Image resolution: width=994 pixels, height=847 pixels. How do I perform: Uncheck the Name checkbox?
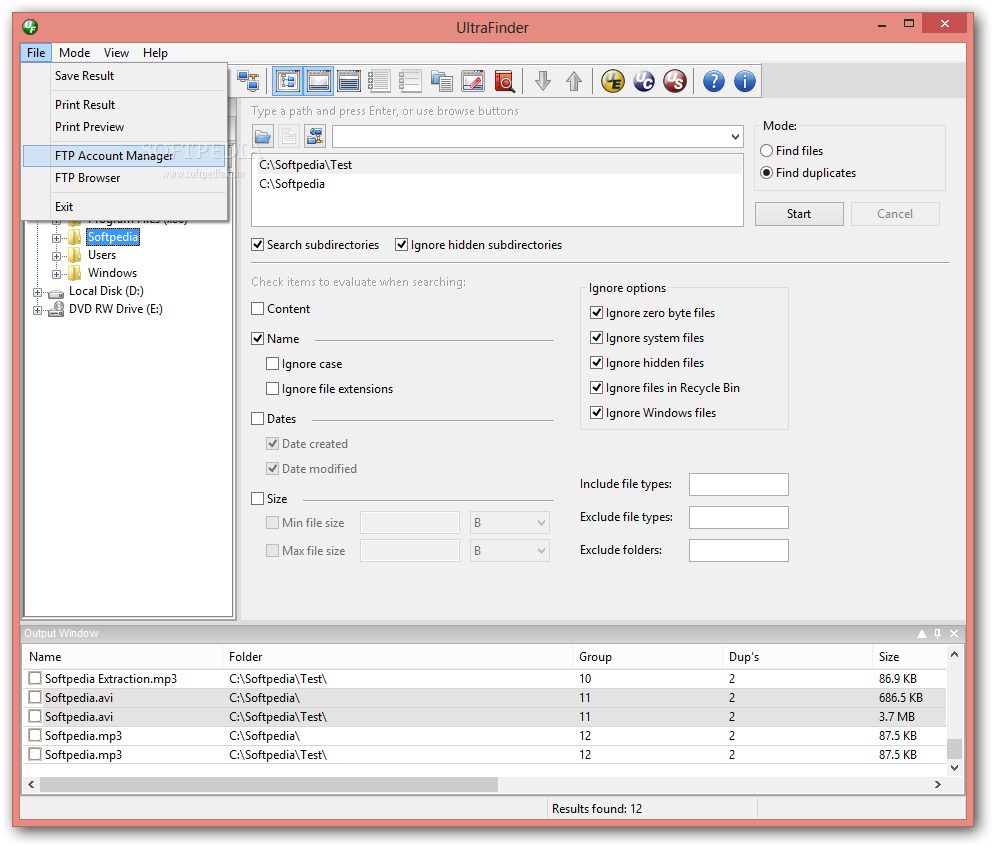click(257, 339)
